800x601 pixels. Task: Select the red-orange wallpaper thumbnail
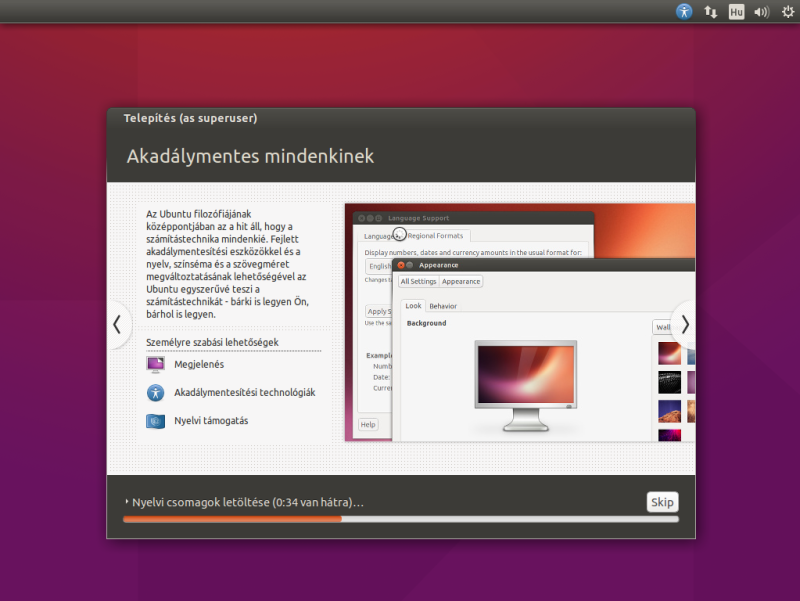tap(669, 353)
